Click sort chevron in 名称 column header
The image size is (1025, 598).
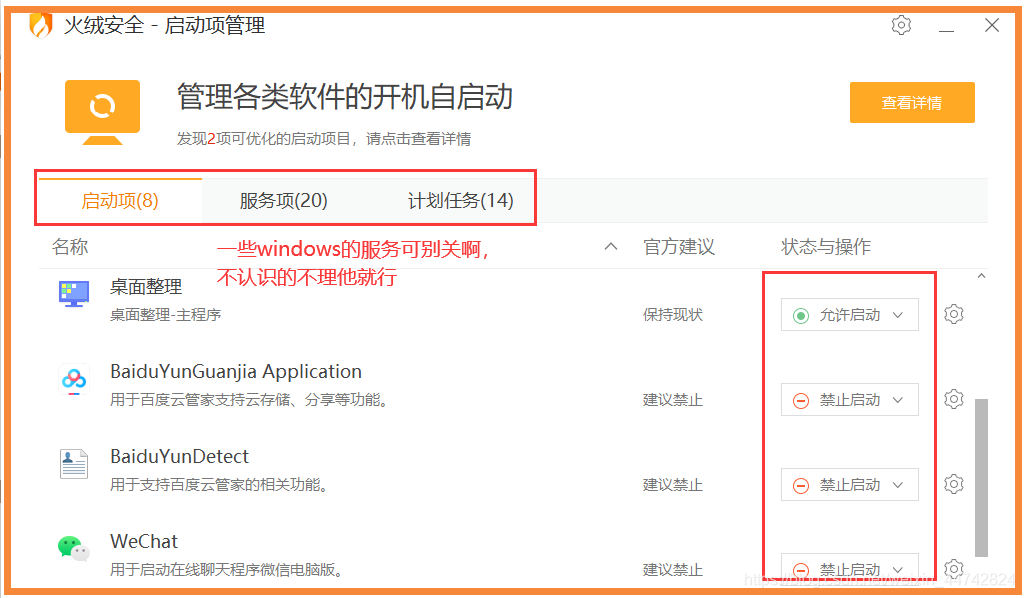pyautogui.click(x=611, y=246)
